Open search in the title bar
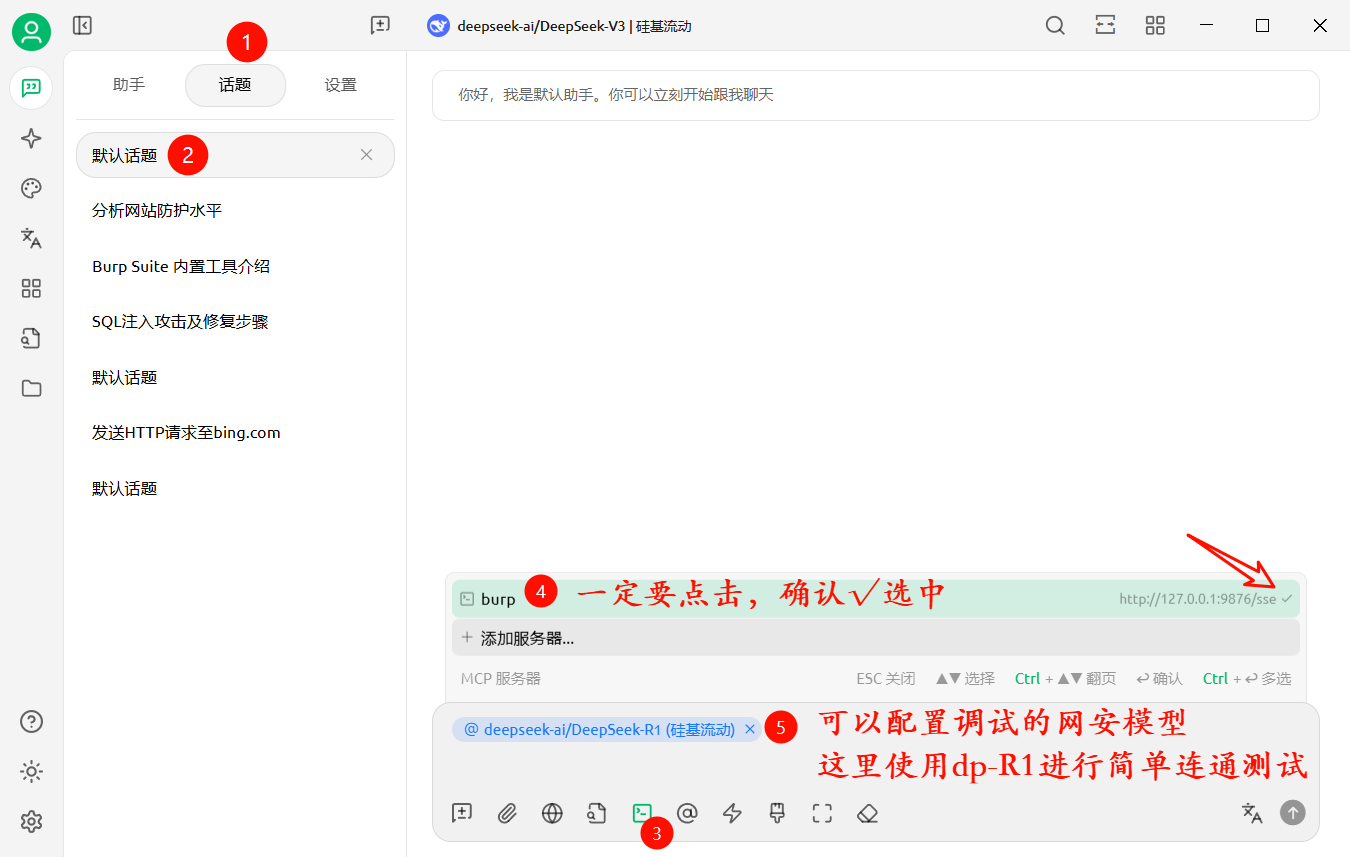 pos(1055,26)
